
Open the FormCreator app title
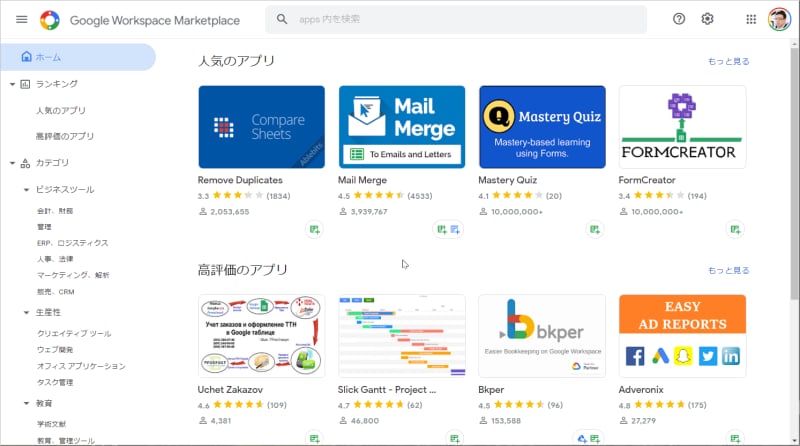coord(647,180)
